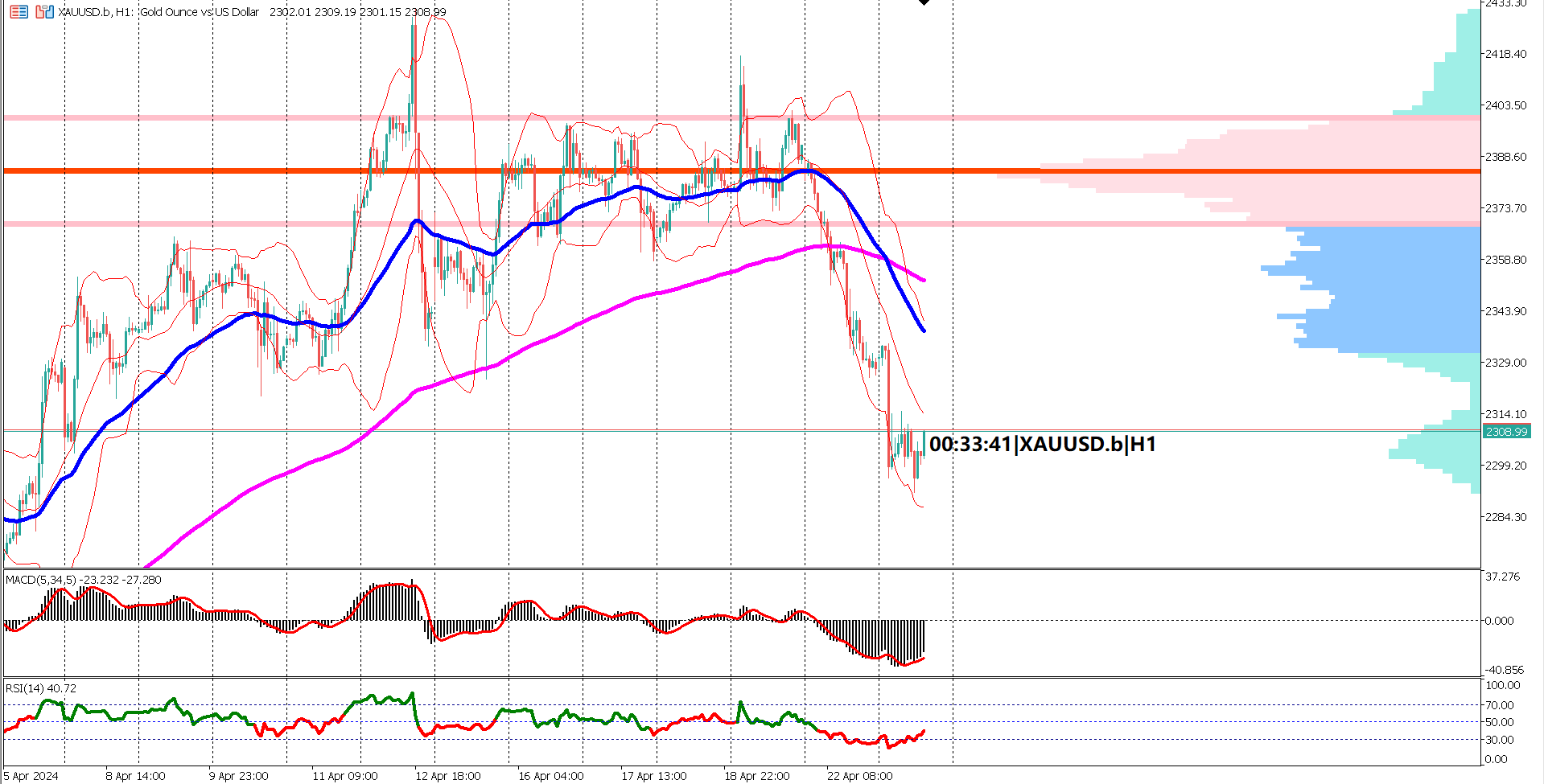This screenshot has width=1544, height=784.
Task: Click the RSI 70.00 level scale label
Action: point(1499,705)
